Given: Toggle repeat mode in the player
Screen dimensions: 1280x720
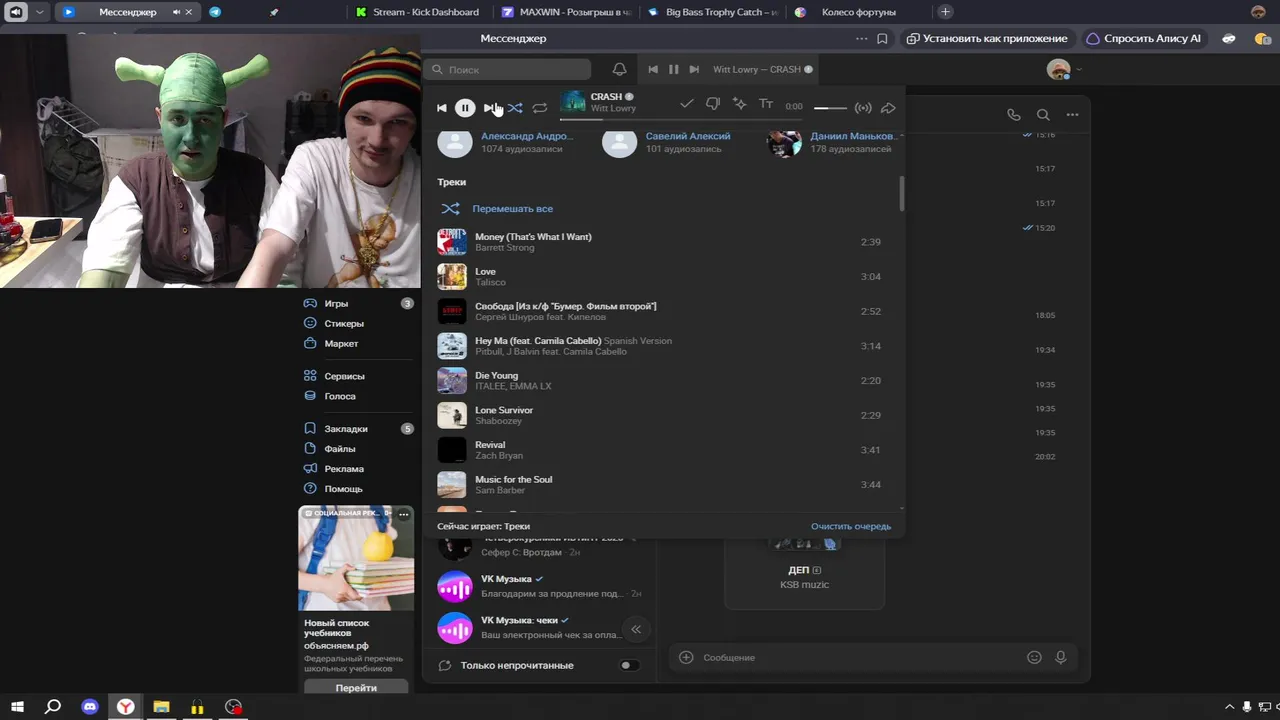Looking at the screenshot, I should tap(540, 108).
